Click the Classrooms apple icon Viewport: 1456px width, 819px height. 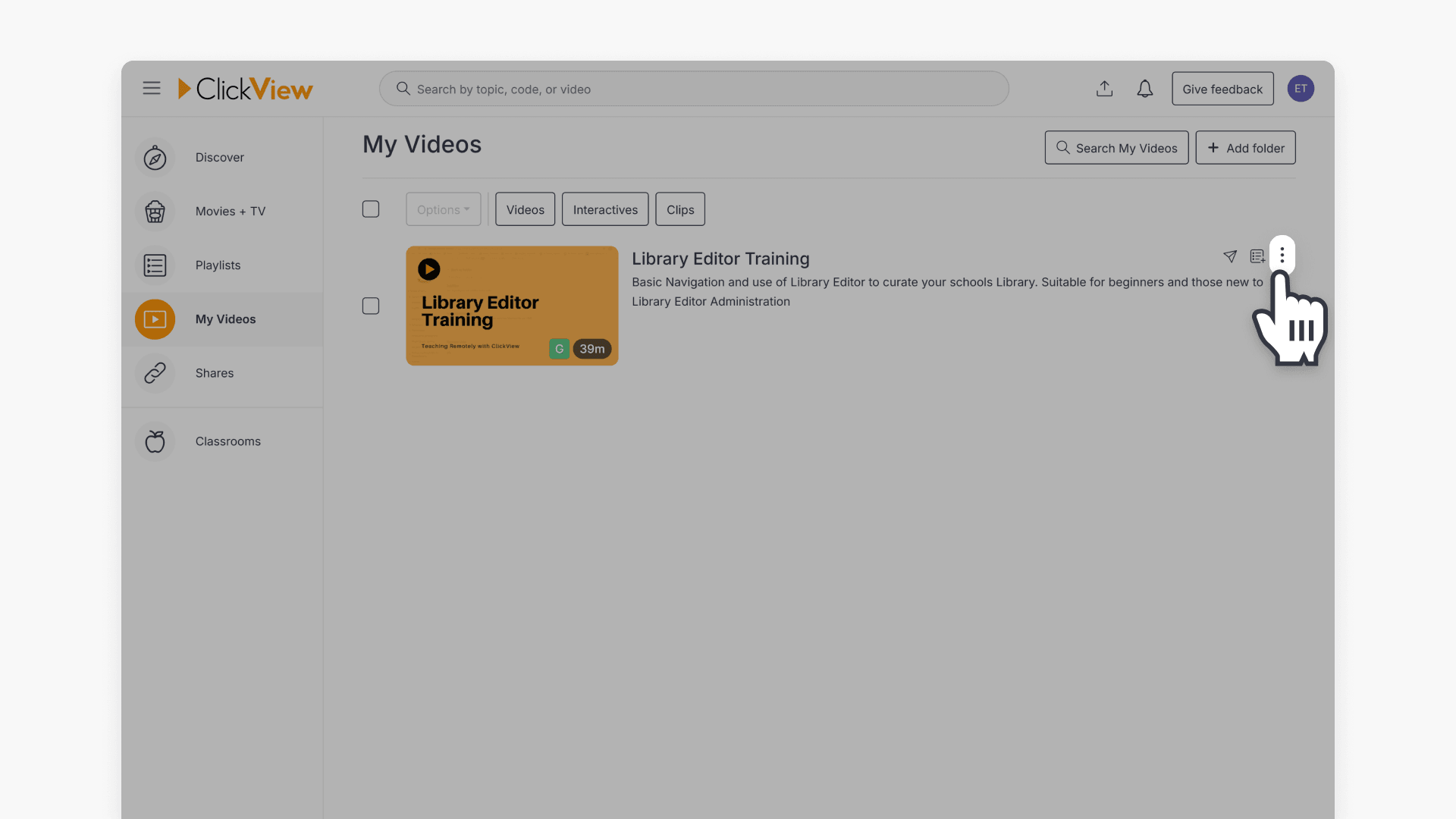point(155,441)
